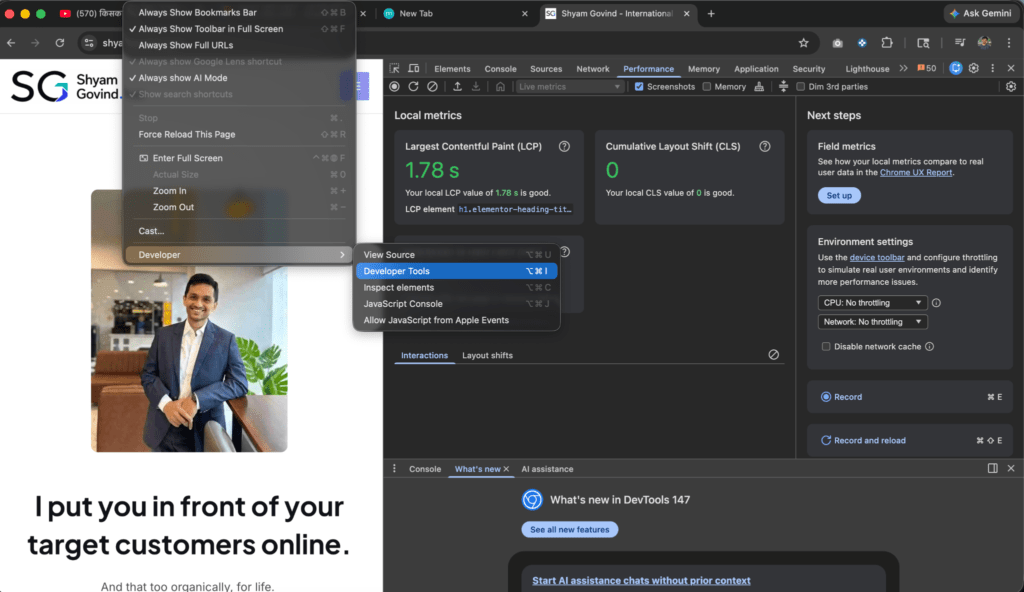Click the Ask Gemini button

(981, 13)
